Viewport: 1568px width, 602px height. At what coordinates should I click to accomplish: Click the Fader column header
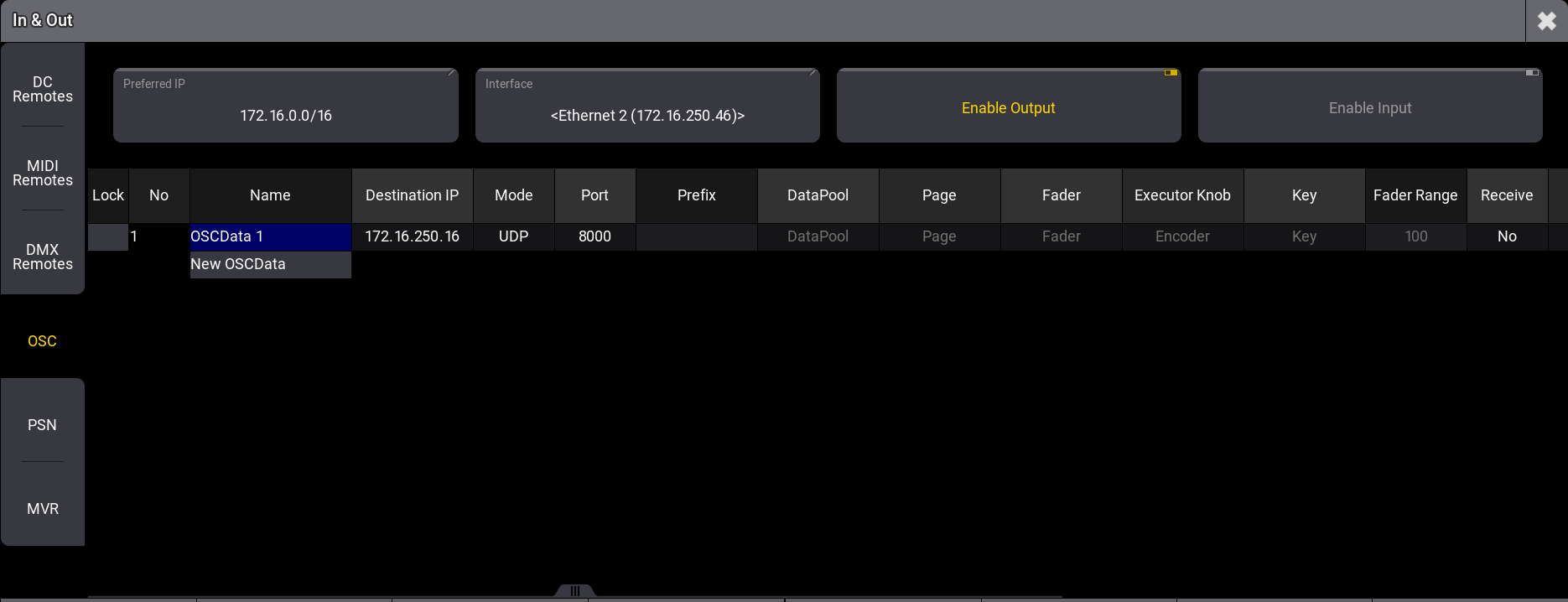point(1062,195)
